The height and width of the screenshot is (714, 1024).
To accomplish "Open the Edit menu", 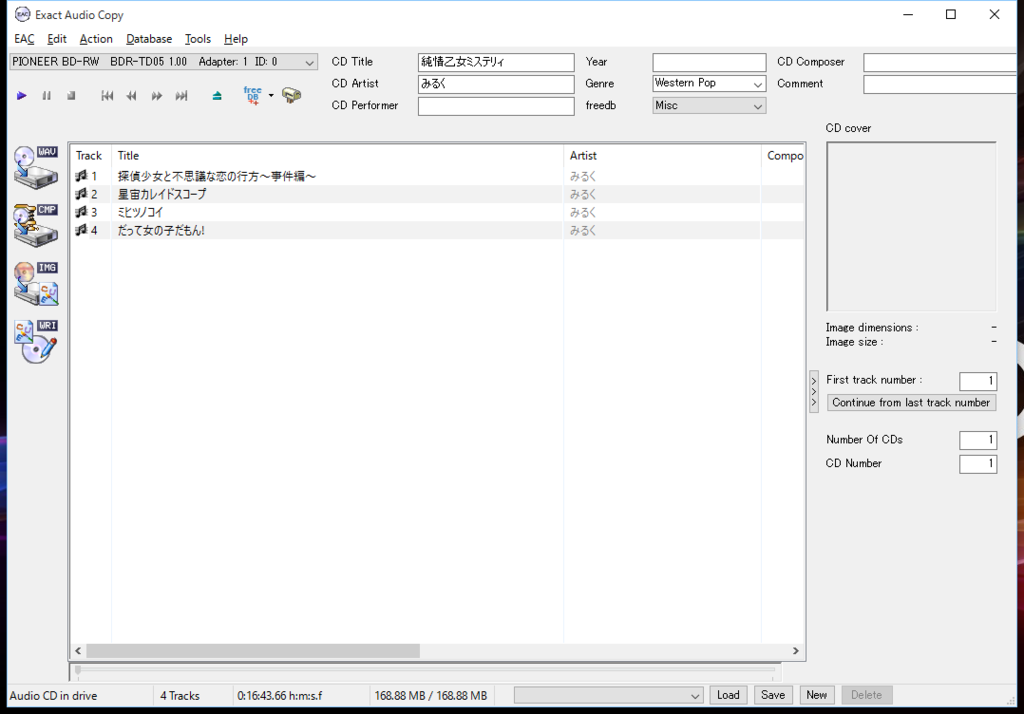I will click(57, 39).
